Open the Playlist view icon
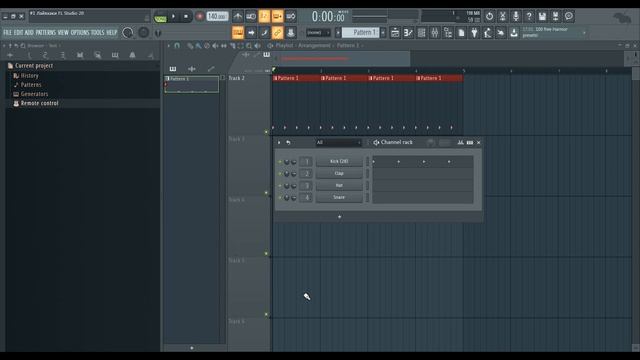The width and height of the screenshot is (640, 360). [395, 33]
